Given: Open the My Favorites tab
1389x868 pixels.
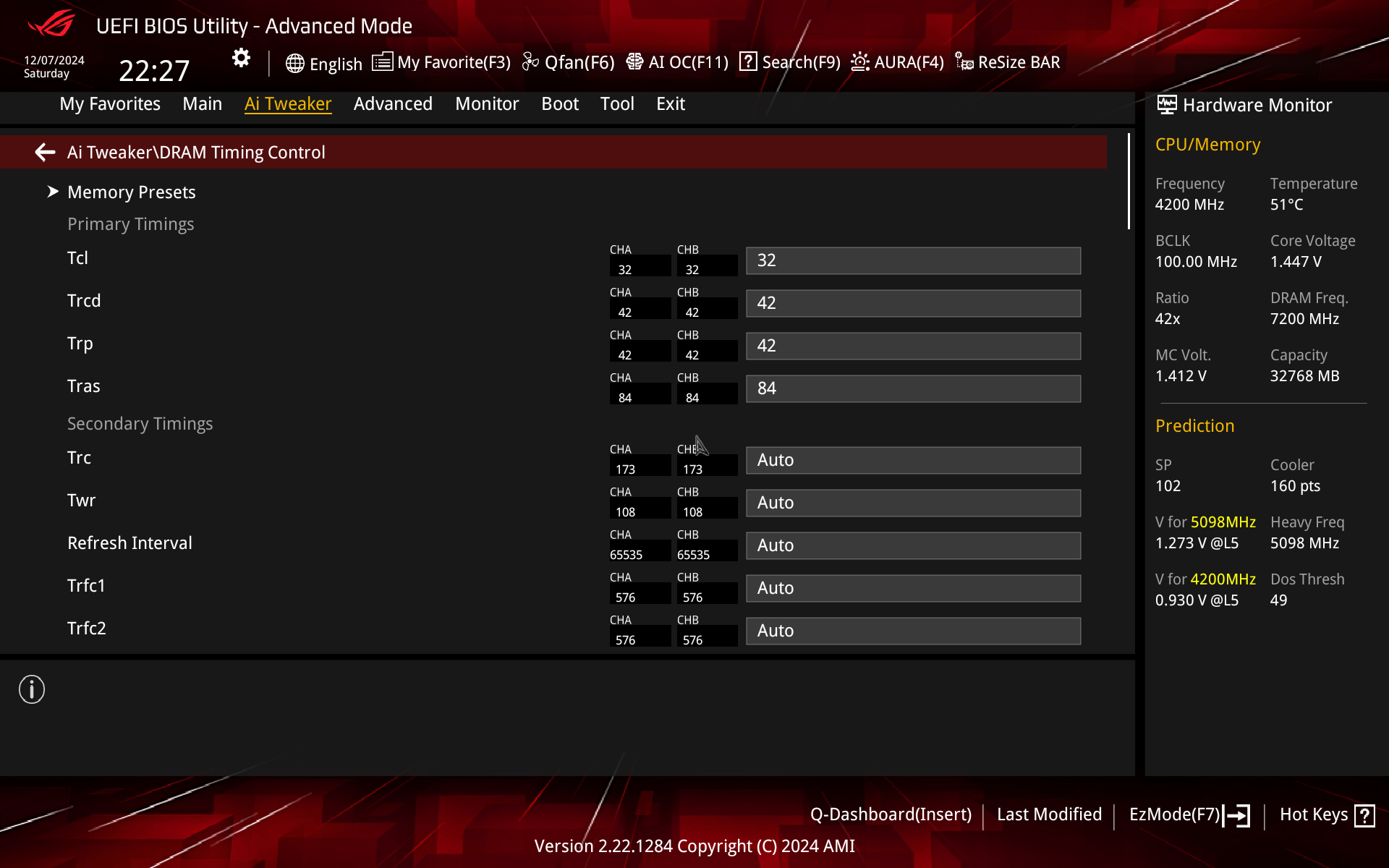Looking at the screenshot, I should pos(110,103).
